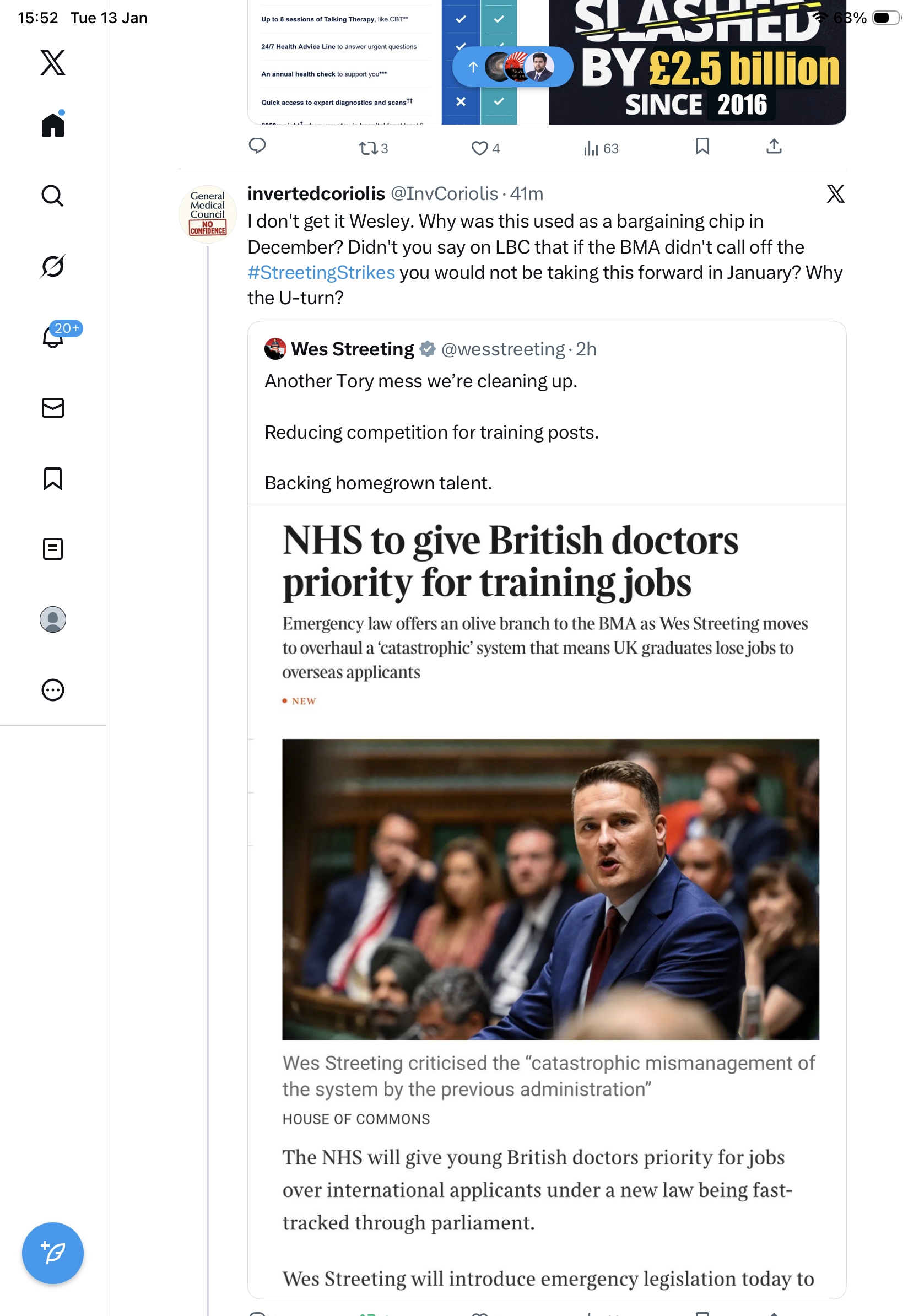
Task: Open the @InvCoriolis profile handle
Action: [444, 194]
